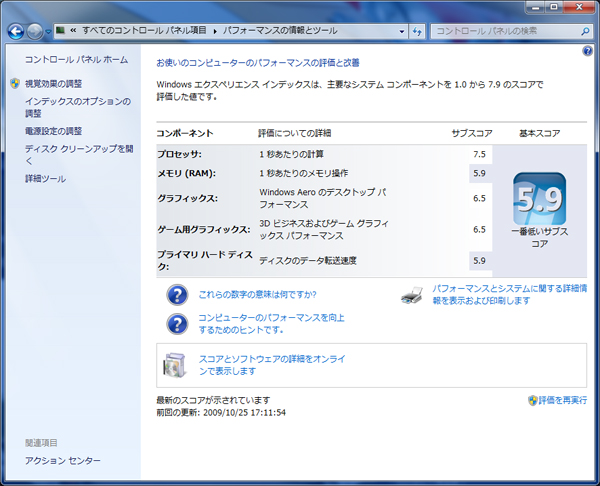Click the shield icon beside 視覚効果の調整
This screenshot has width=600, height=486.
15,83
